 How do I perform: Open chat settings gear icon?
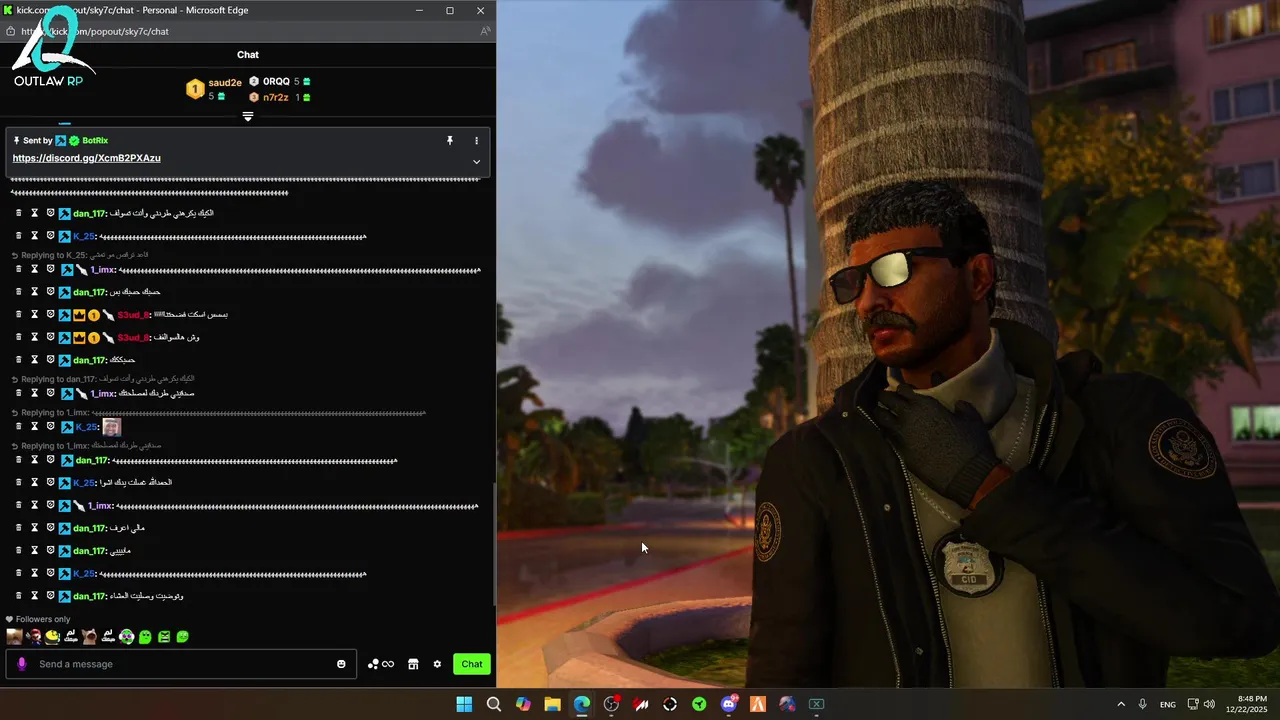pos(437,664)
